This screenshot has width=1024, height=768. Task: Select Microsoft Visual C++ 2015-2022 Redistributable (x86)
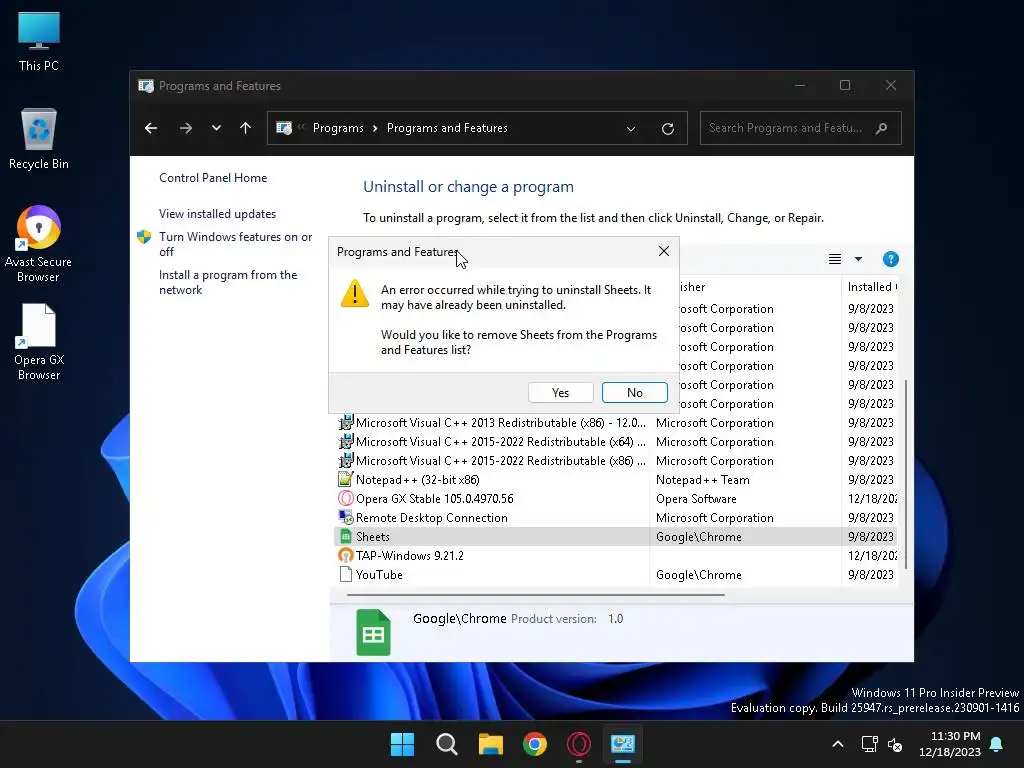pyautogui.click(x=616, y=460)
